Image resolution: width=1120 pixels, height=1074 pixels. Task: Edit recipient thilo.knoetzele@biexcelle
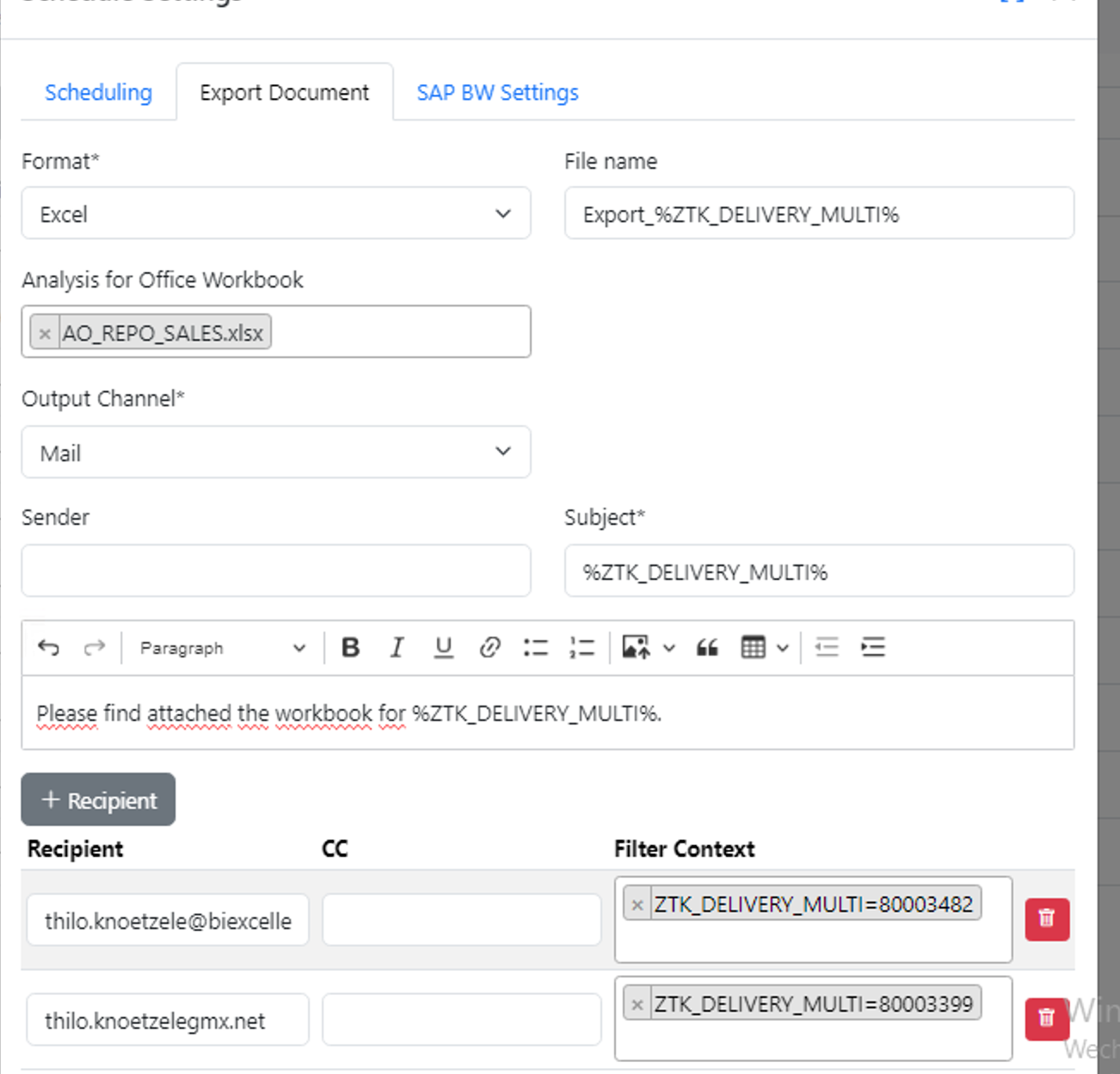pos(168,920)
